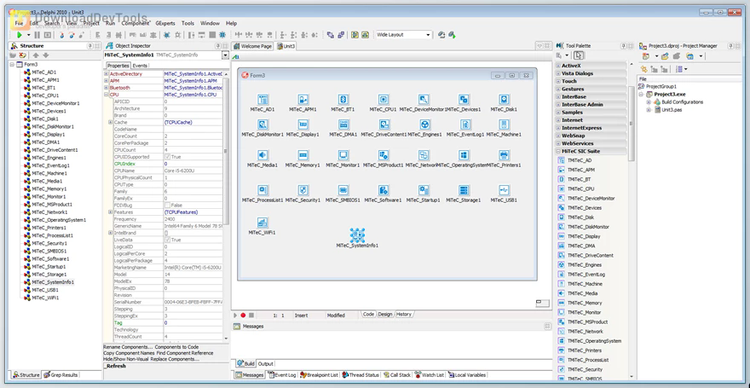Click the selection arrow tool in Tool Palette
The height and width of the screenshot is (388, 750).
click(578, 55)
